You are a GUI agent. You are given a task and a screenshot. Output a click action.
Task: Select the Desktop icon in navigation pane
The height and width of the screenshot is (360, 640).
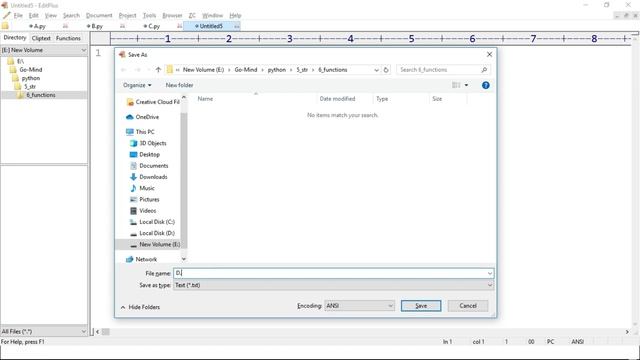click(133, 155)
